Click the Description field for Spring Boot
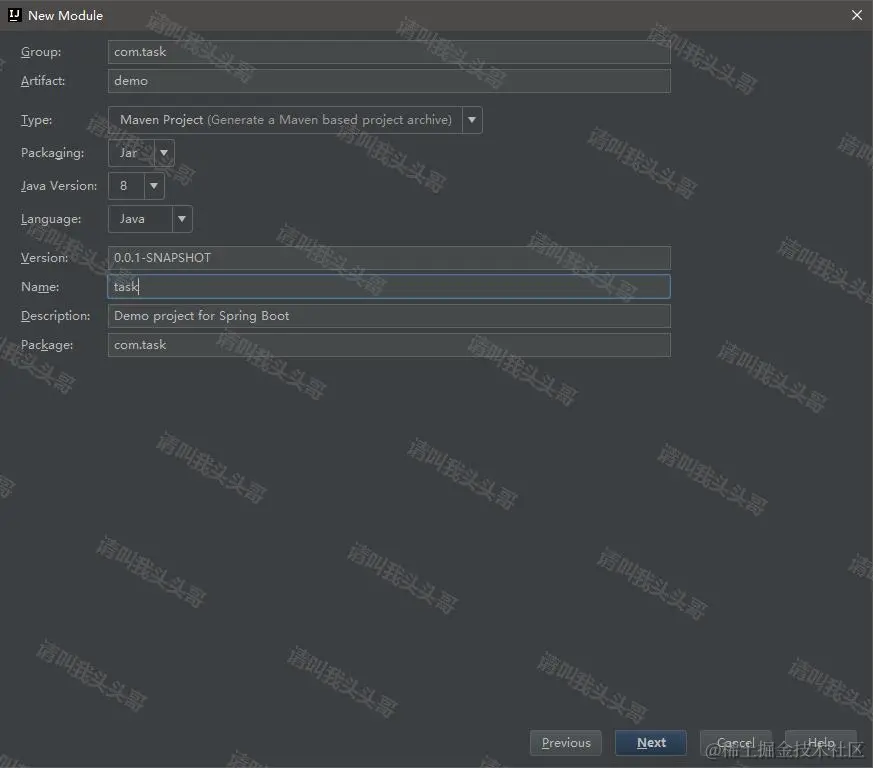Viewport: 873px width, 768px height. 389,316
